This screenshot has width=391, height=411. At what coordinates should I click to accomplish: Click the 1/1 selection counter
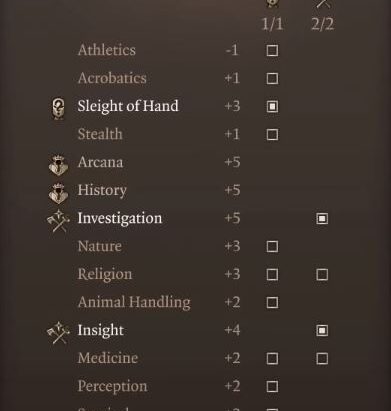pyautogui.click(x=272, y=24)
